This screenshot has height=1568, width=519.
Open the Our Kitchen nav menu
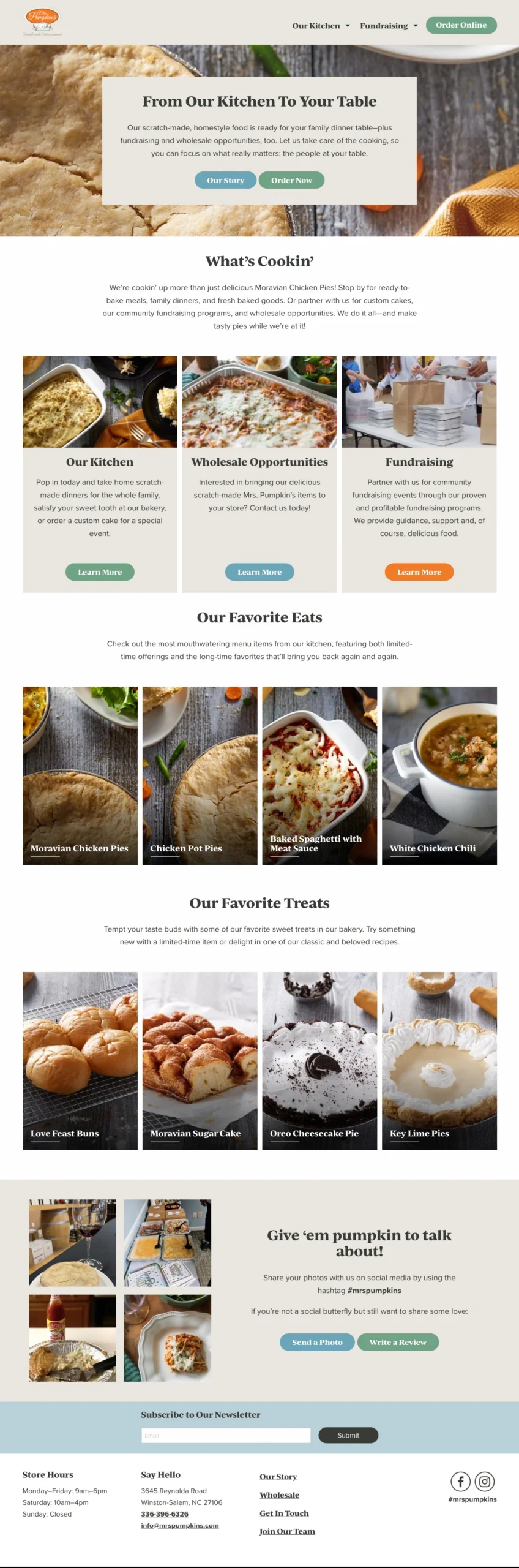(316, 26)
